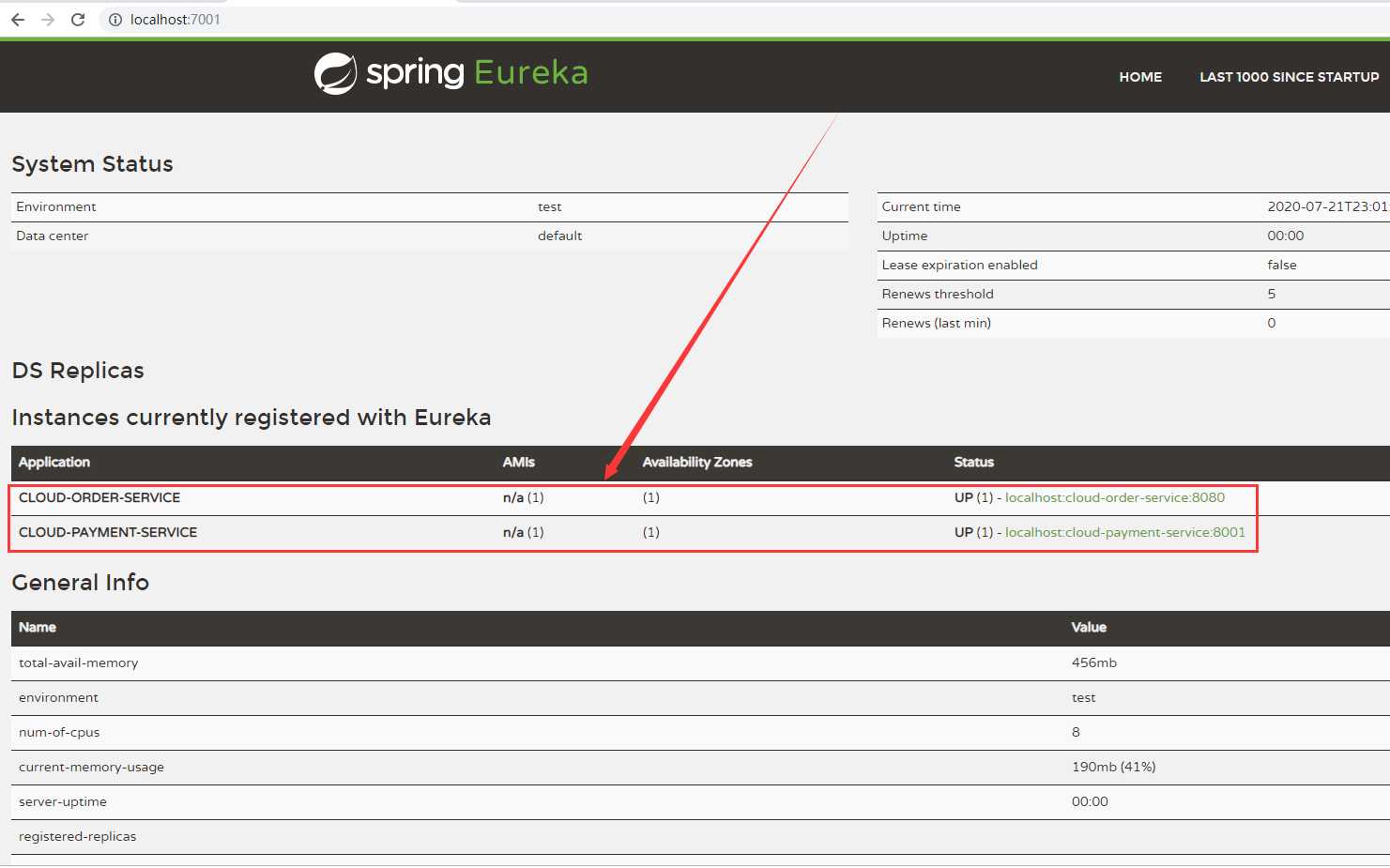Click the Data center label
Viewport: 1390px width, 868px height.
(x=53, y=236)
